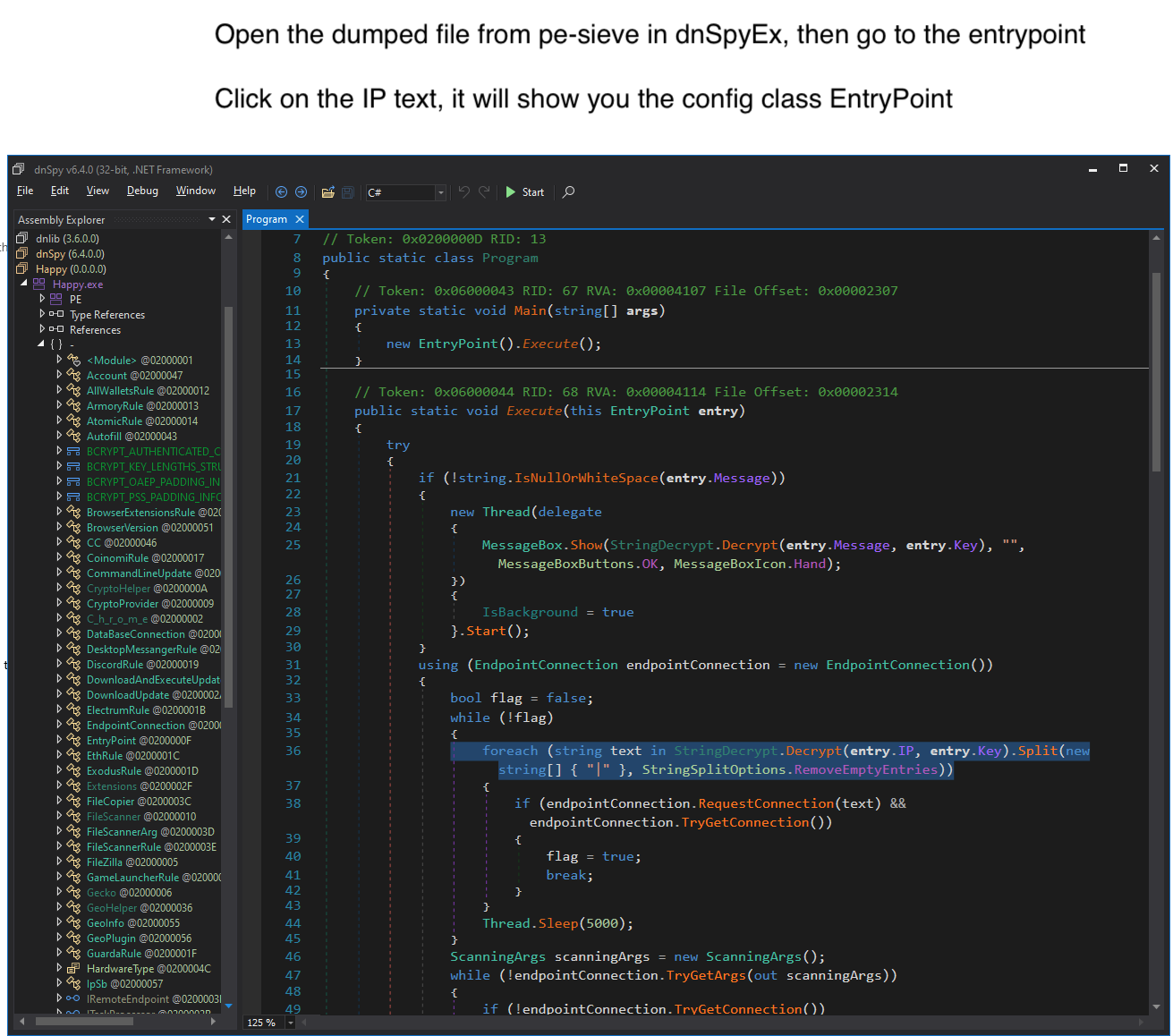The height and width of the screenshot is (1036, 1173).
Task: Click the Start debugging button
Action: tap(524, 192)
